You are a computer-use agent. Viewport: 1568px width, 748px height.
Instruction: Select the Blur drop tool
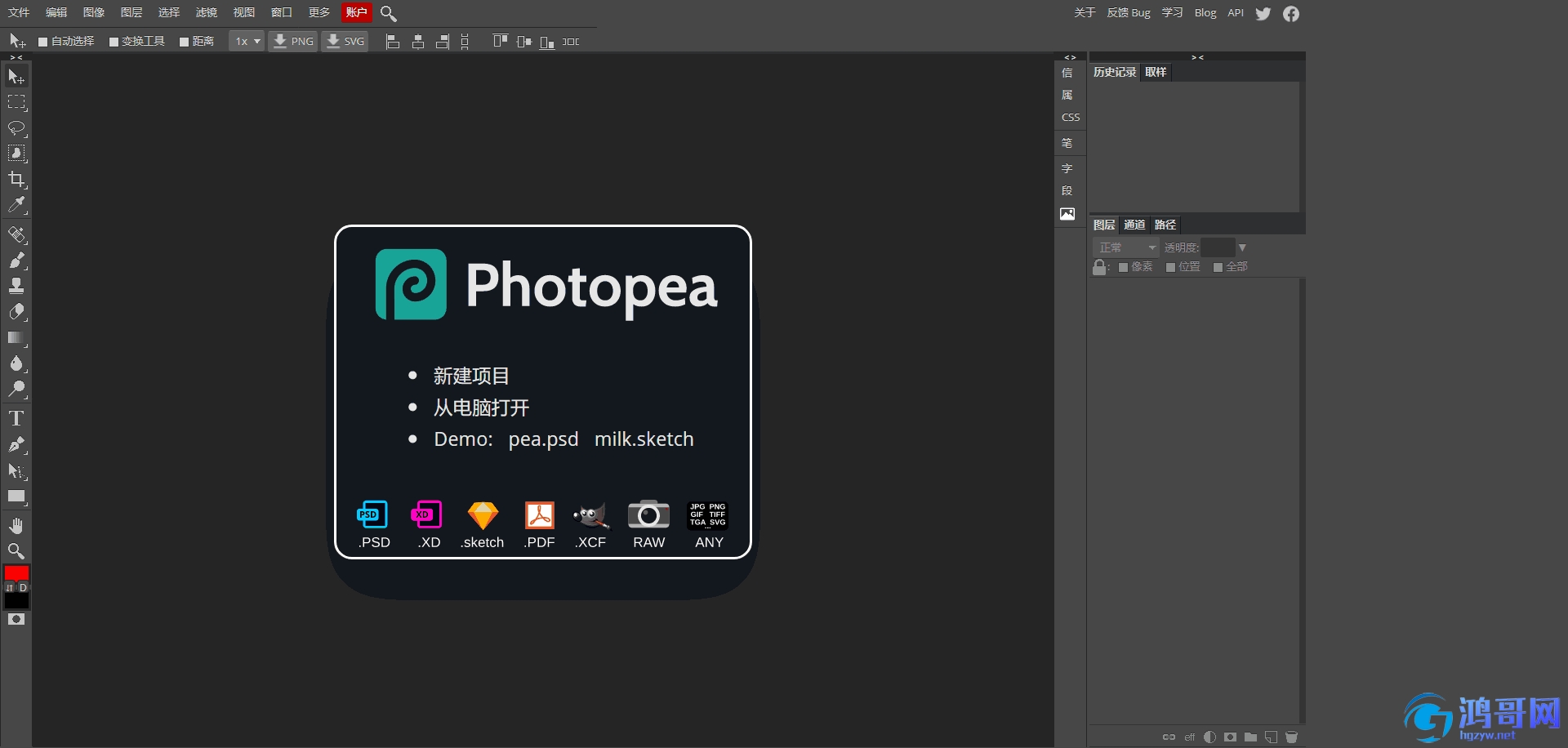tap(16, 363)
